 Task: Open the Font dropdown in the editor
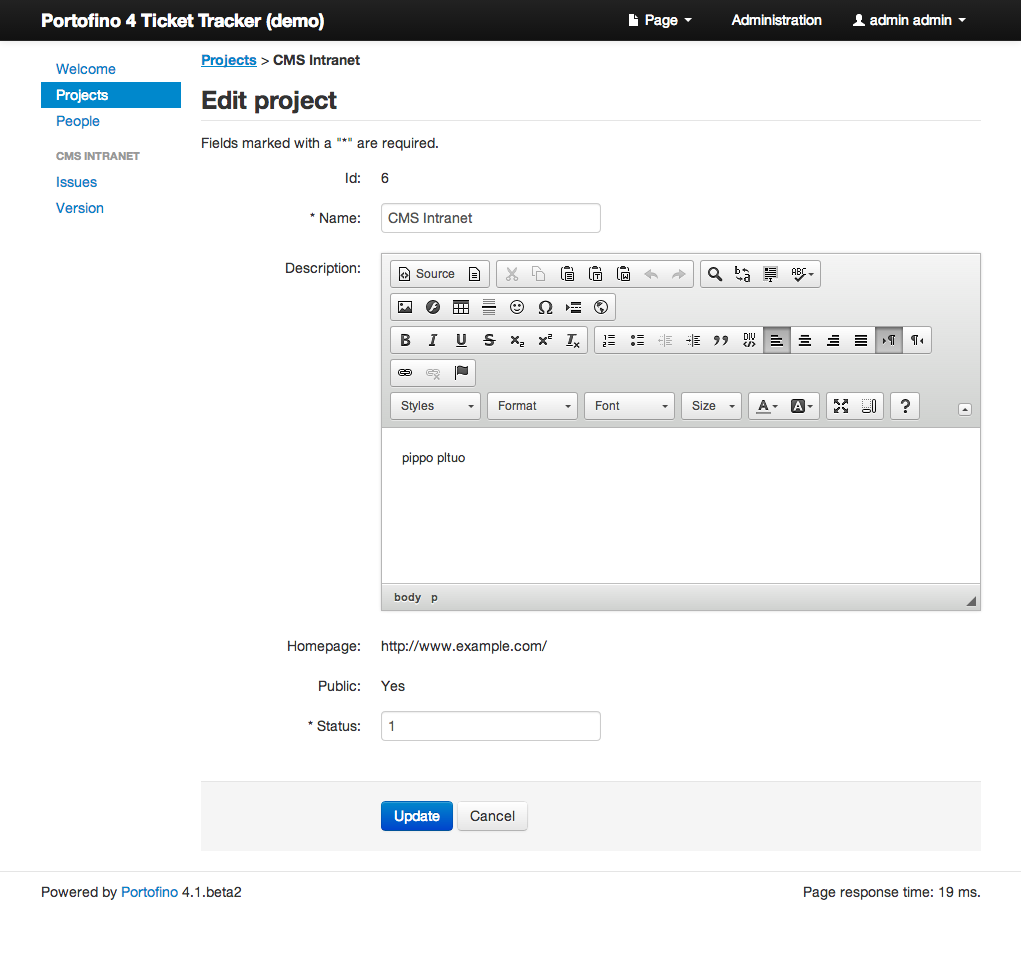click(x=629, y=405)
